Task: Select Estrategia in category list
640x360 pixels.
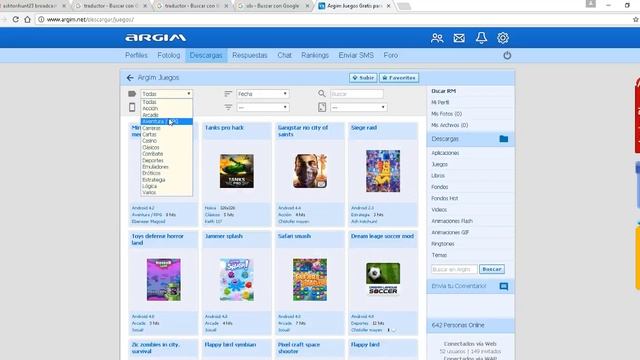Action: (167, 180)
